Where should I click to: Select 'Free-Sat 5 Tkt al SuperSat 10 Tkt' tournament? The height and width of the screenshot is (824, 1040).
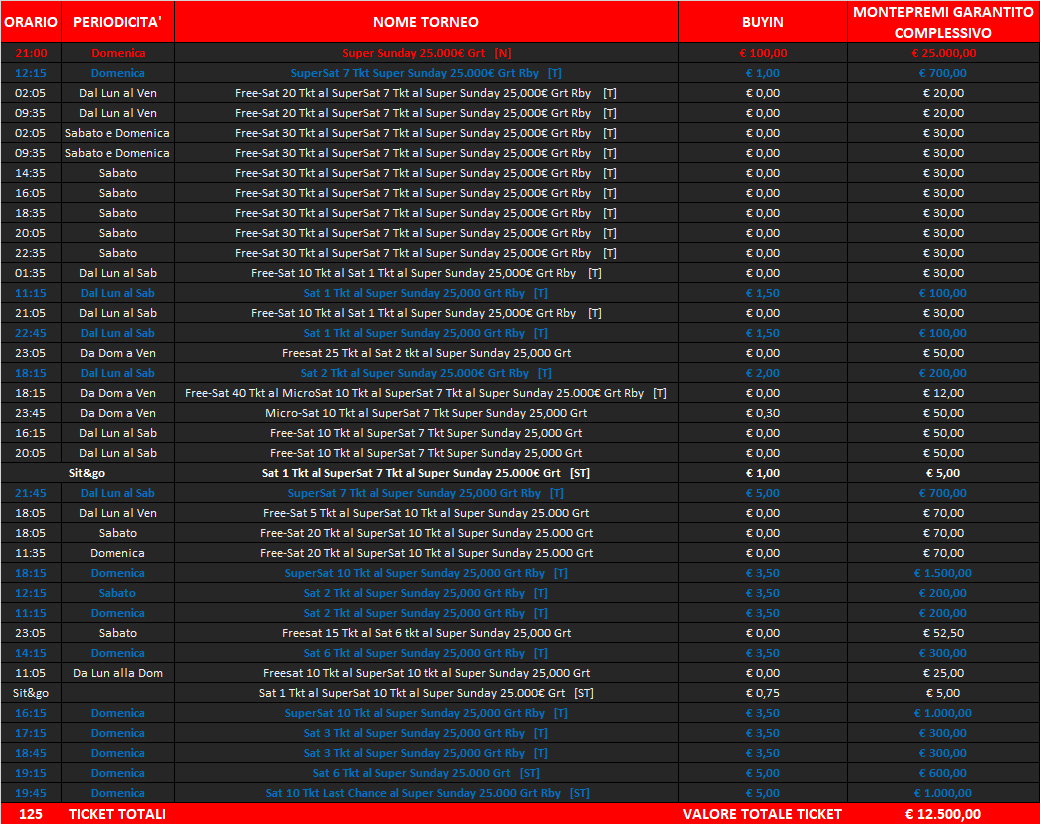pyautogui.click(x=426, y=513)
